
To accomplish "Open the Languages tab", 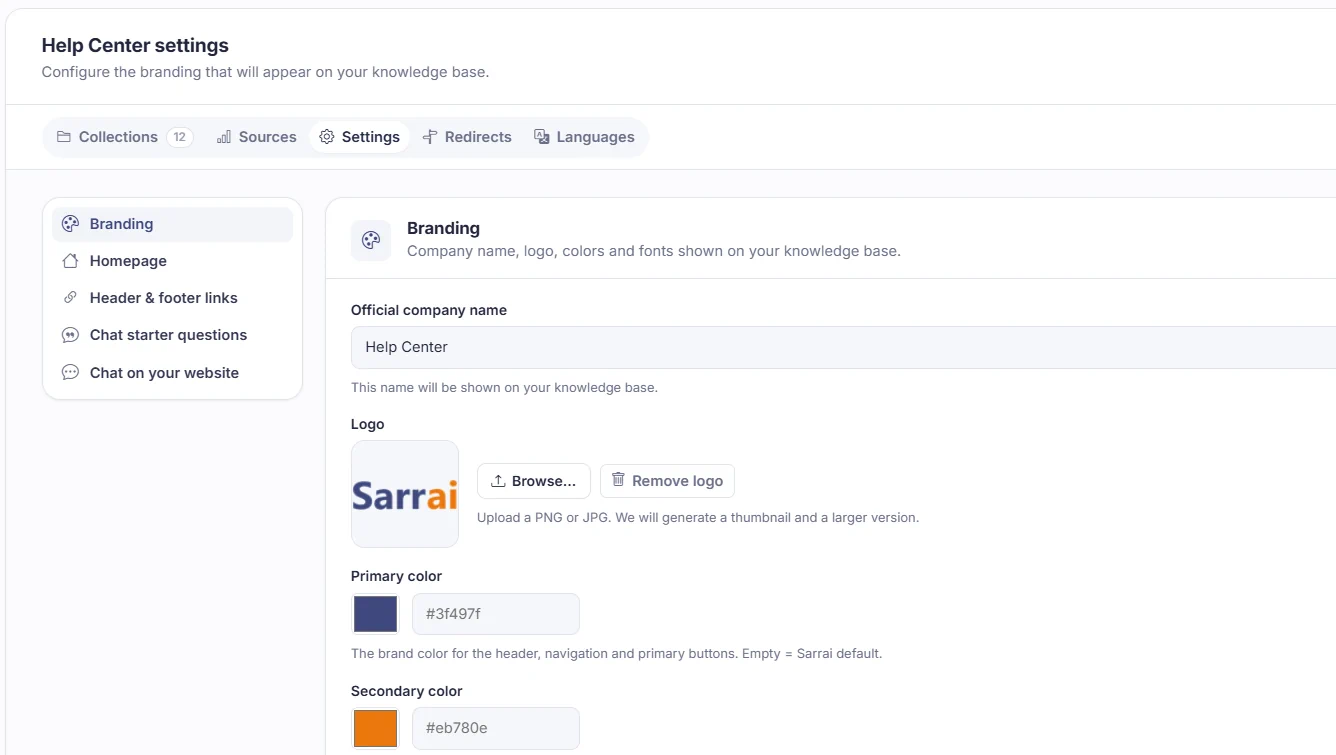I will click(585, 137).
